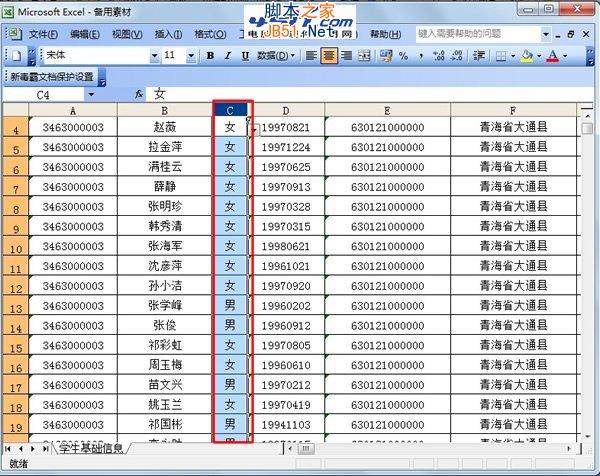Go to first sheet tab navigation arrow
This screenshot has width=600, height=476.
(8, 448)
